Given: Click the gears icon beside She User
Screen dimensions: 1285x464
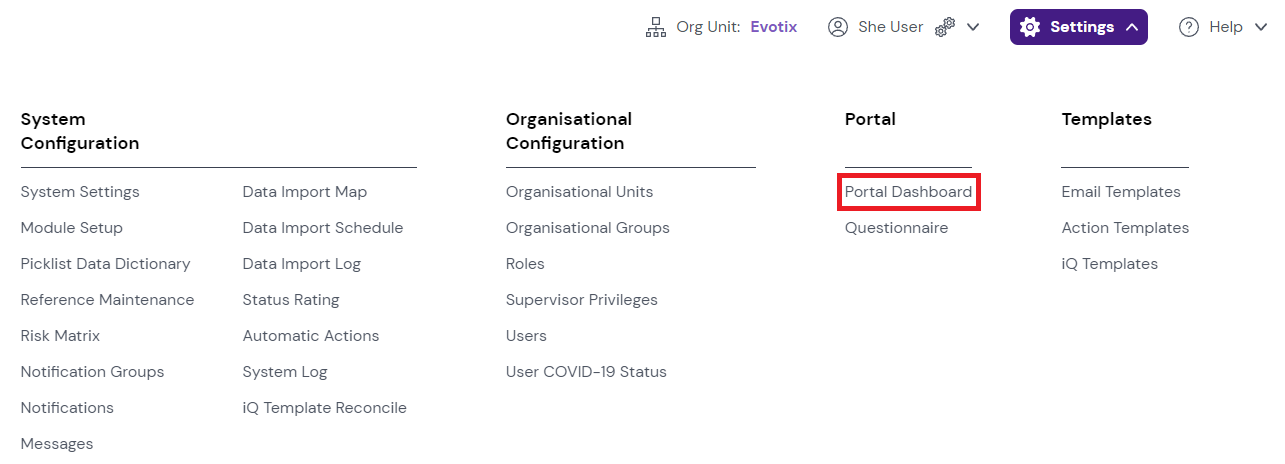Looking at the screenshot, I should [x=945, y=27].
